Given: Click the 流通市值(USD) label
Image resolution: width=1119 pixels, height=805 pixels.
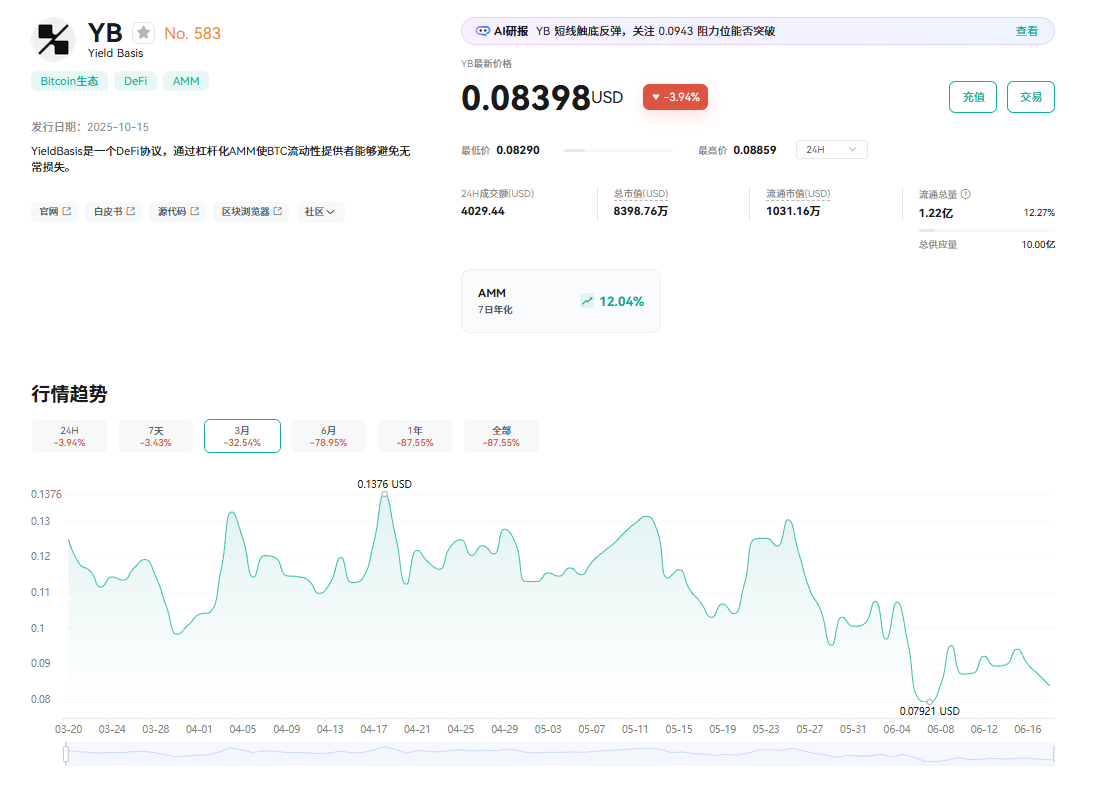Looking at the screenshot, I should 798,194.
